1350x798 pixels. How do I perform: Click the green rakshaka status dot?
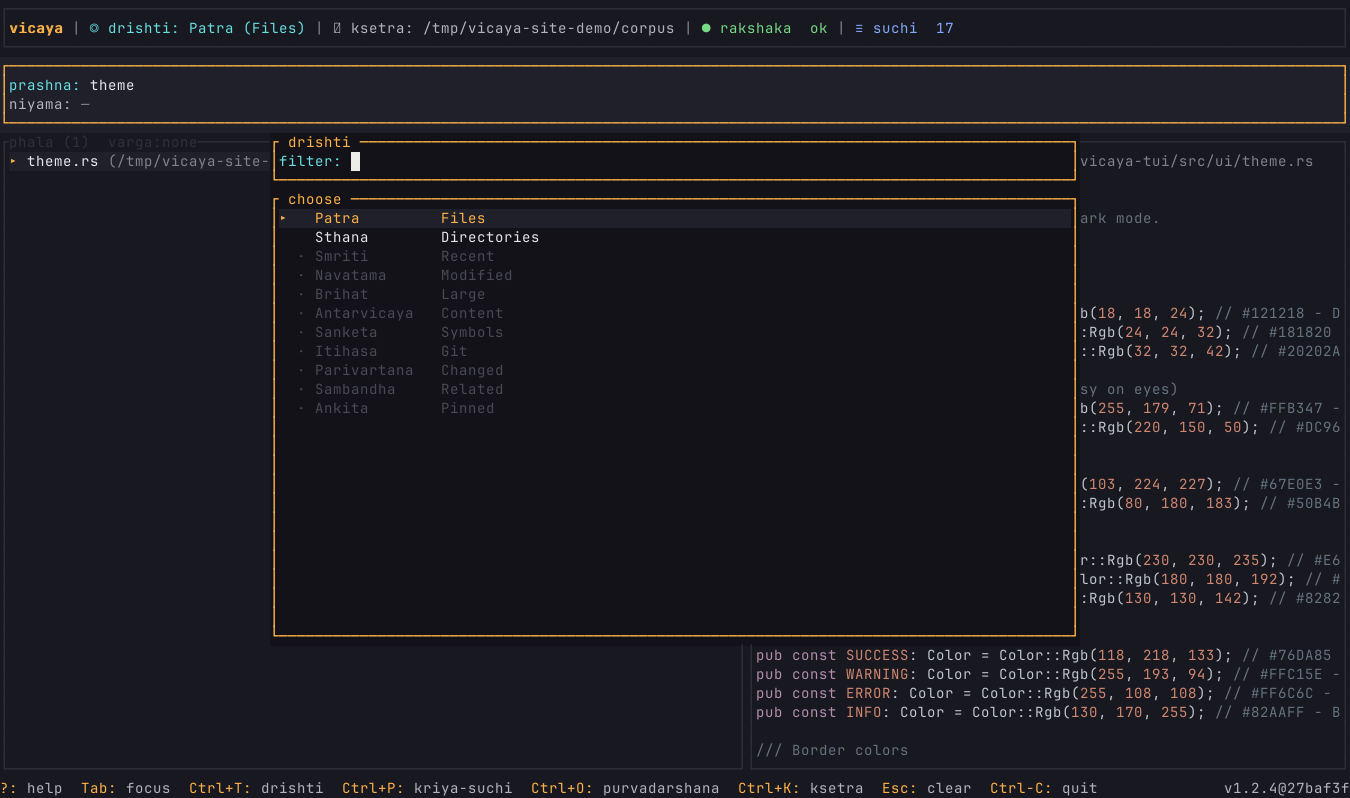[706, 28]
